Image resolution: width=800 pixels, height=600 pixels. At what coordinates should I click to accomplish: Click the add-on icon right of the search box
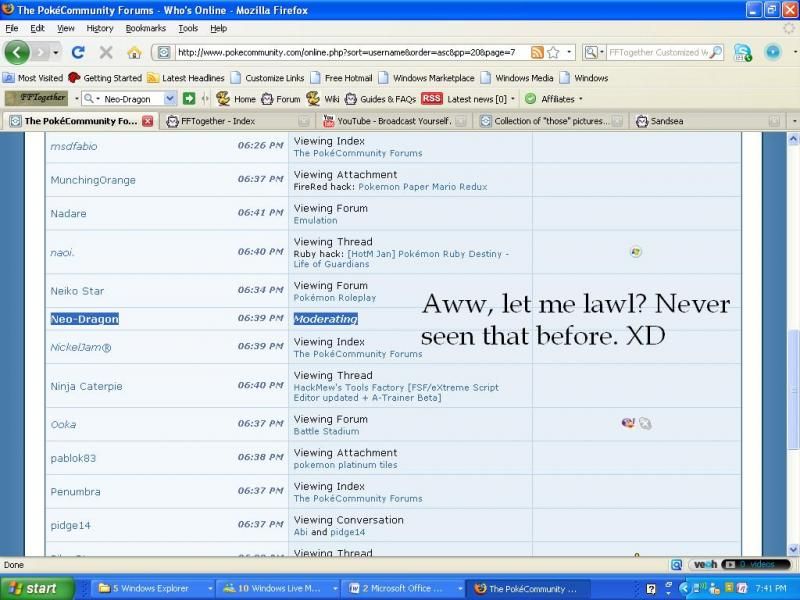tap(743, 52)
